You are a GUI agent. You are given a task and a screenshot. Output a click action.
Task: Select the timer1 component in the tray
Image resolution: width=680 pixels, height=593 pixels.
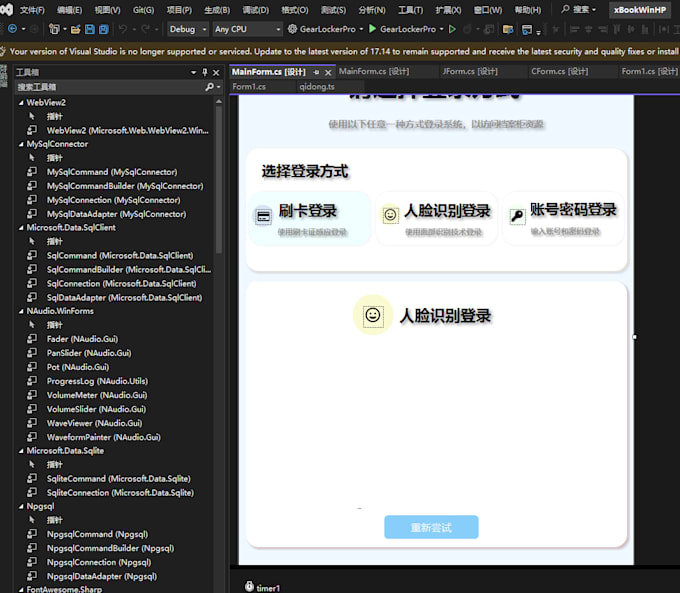tap(263, 587)
